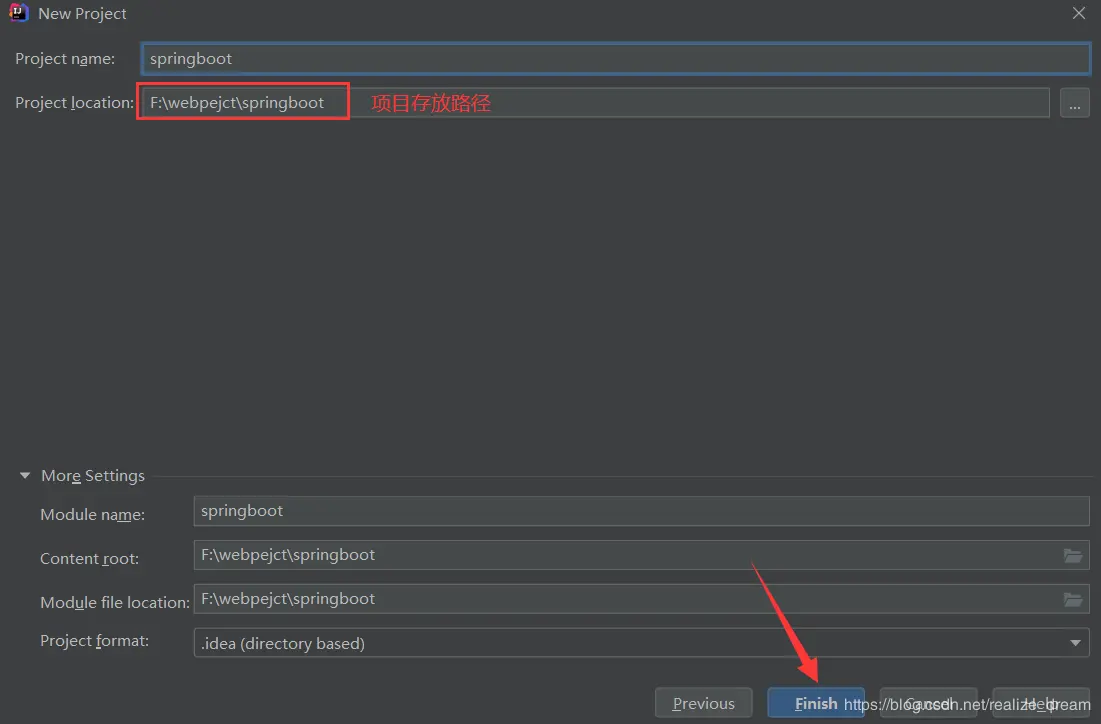Image resolution: width=1101 pixels, height=724 pixels.
Task: Click the "Module file location:" label
Action: tap(115, 603)
